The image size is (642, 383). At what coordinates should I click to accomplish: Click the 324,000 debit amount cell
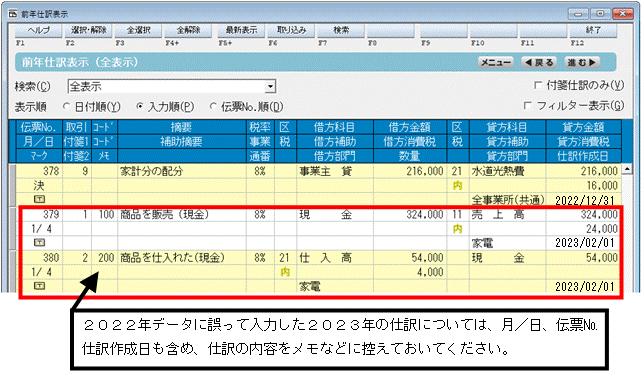coord(410,215)
